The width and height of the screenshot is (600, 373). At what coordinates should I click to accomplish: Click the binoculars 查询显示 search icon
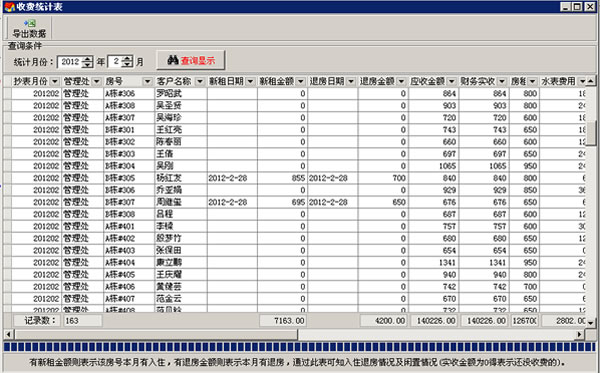173,60
